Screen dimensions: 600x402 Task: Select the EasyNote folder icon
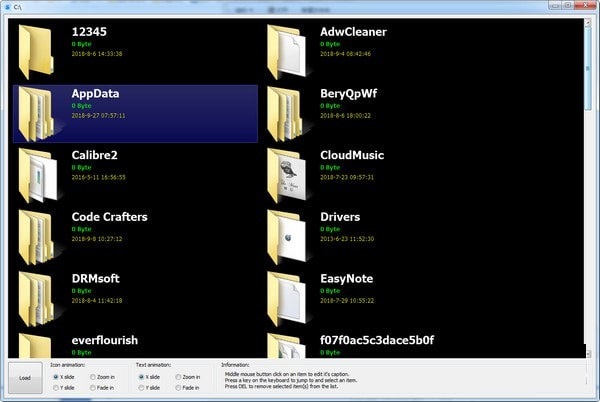pos(287,299)
